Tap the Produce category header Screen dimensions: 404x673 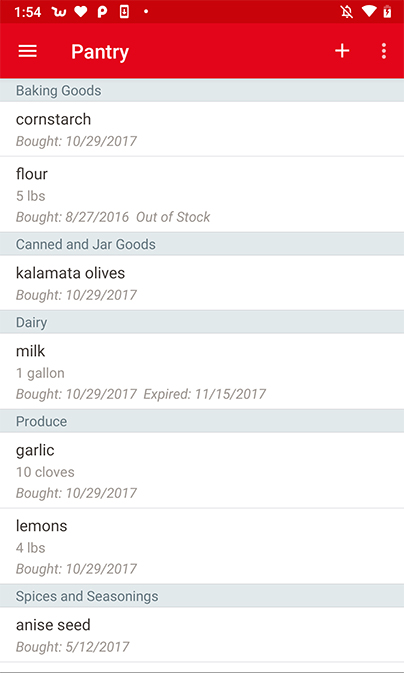click(202, 421)
